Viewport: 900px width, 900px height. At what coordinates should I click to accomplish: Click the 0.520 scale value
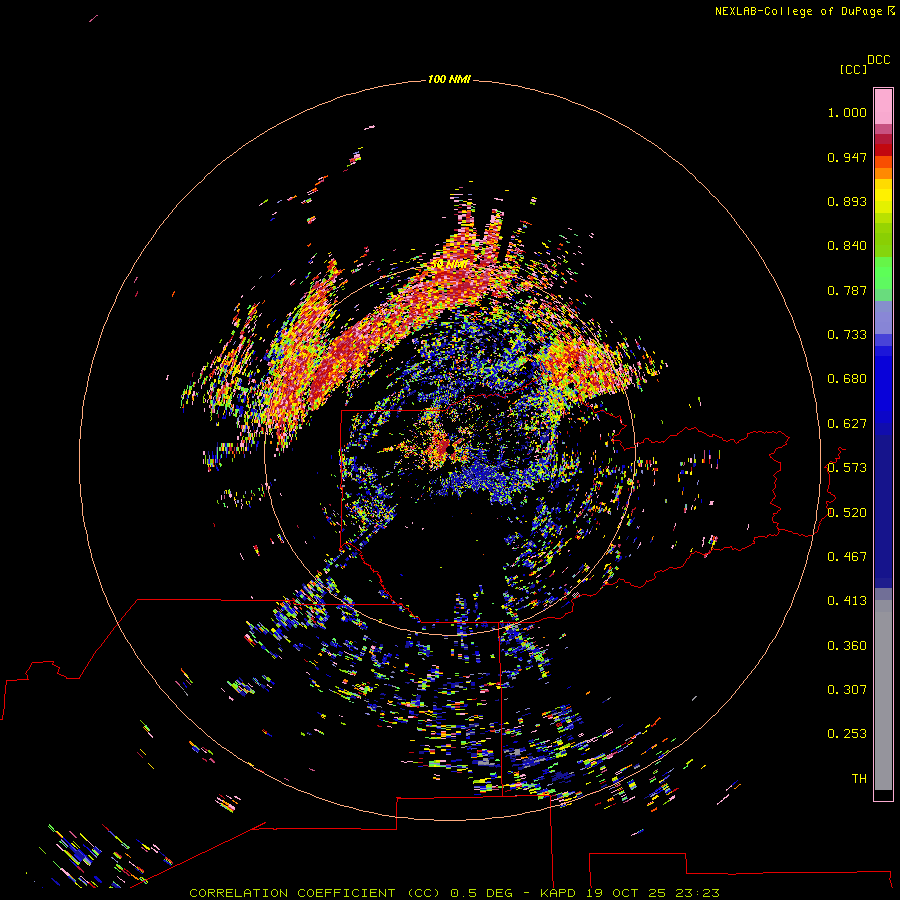pyautogui.click(x=847, y=513)
